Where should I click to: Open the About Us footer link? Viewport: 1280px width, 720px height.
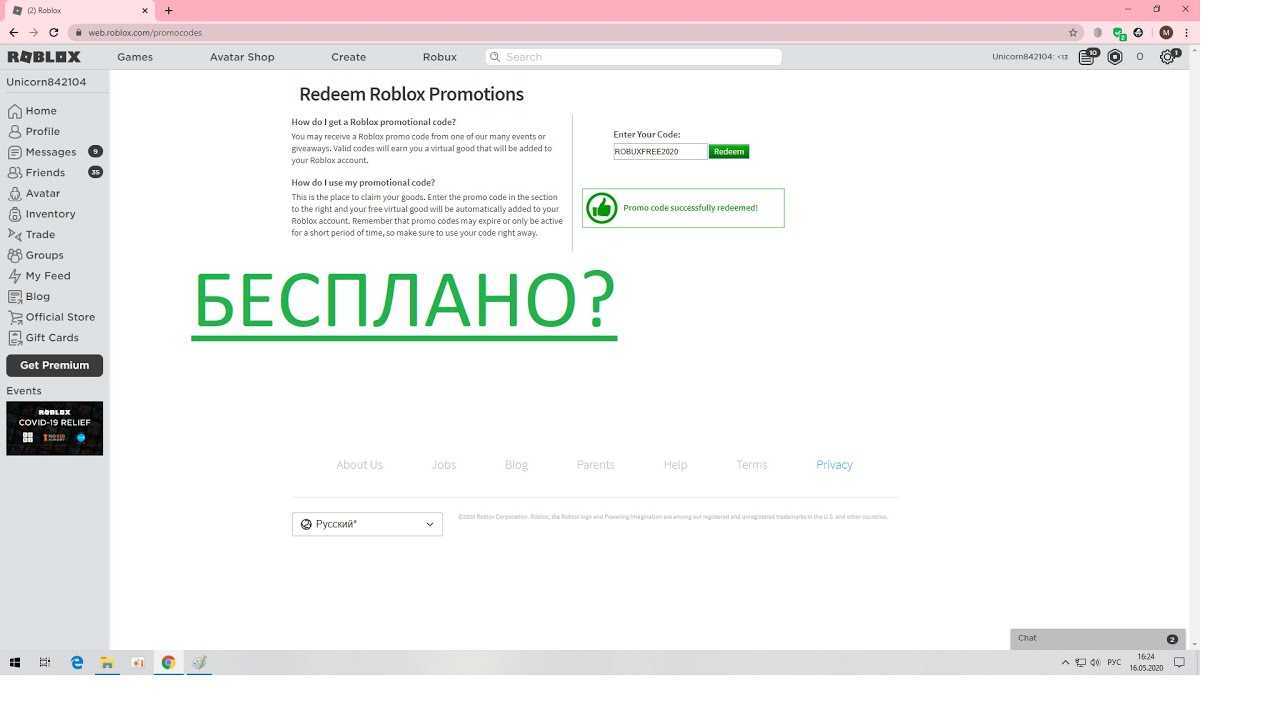pos(359,465)
